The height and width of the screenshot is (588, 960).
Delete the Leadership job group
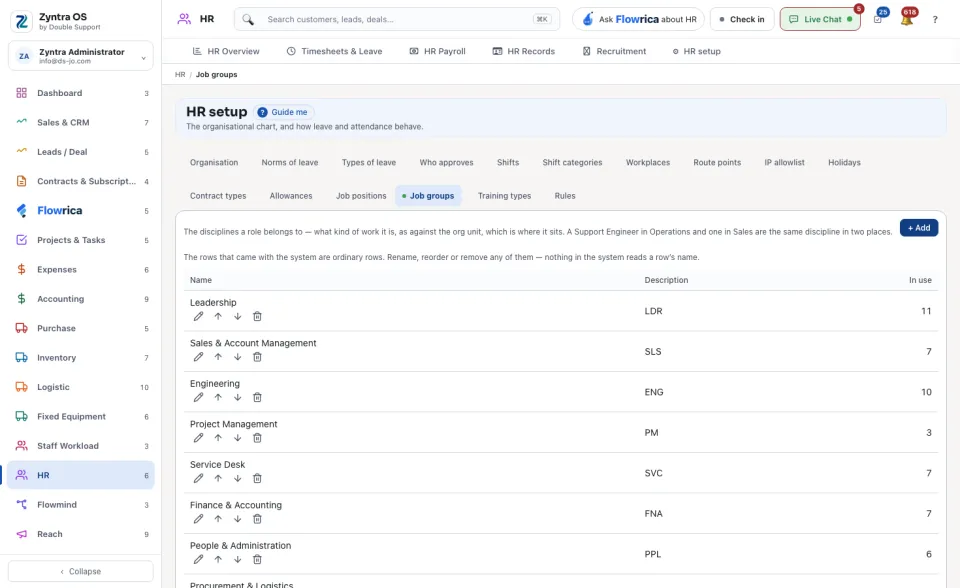pos(257,317)
